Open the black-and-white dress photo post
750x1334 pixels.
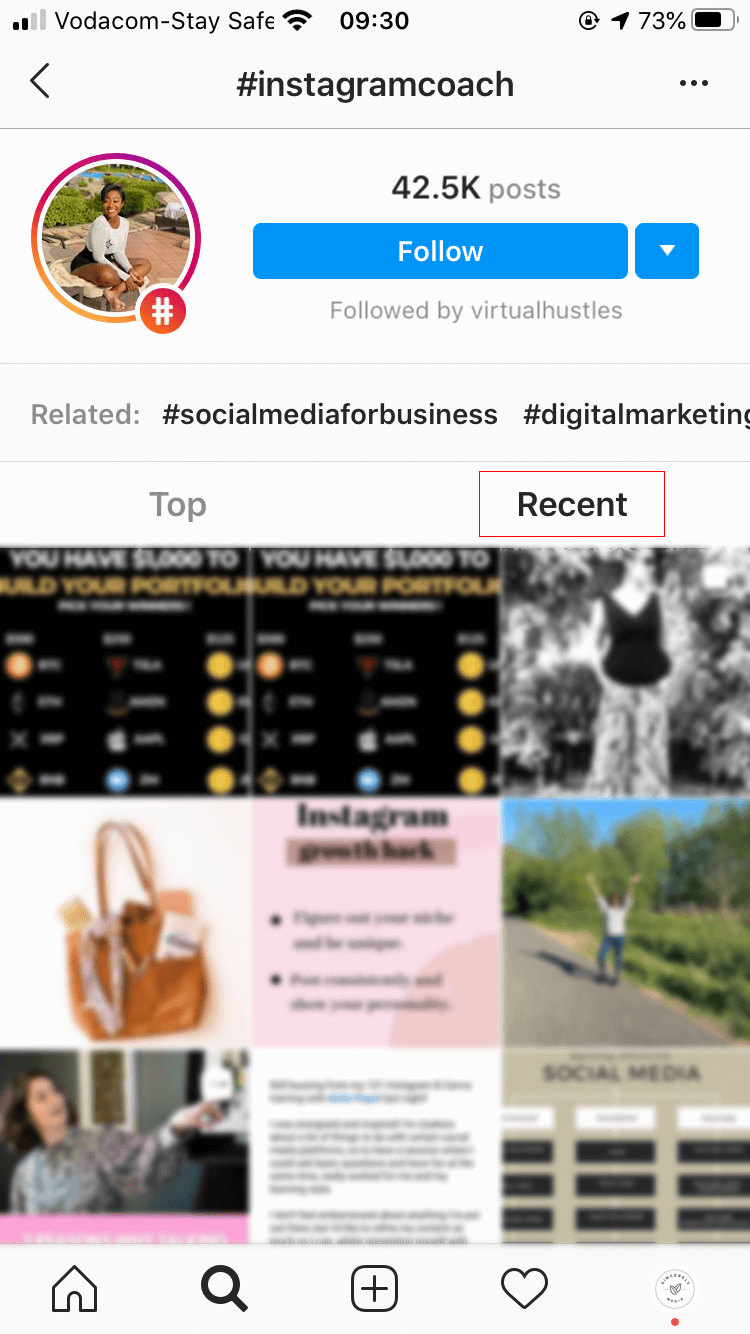[626, 671]
